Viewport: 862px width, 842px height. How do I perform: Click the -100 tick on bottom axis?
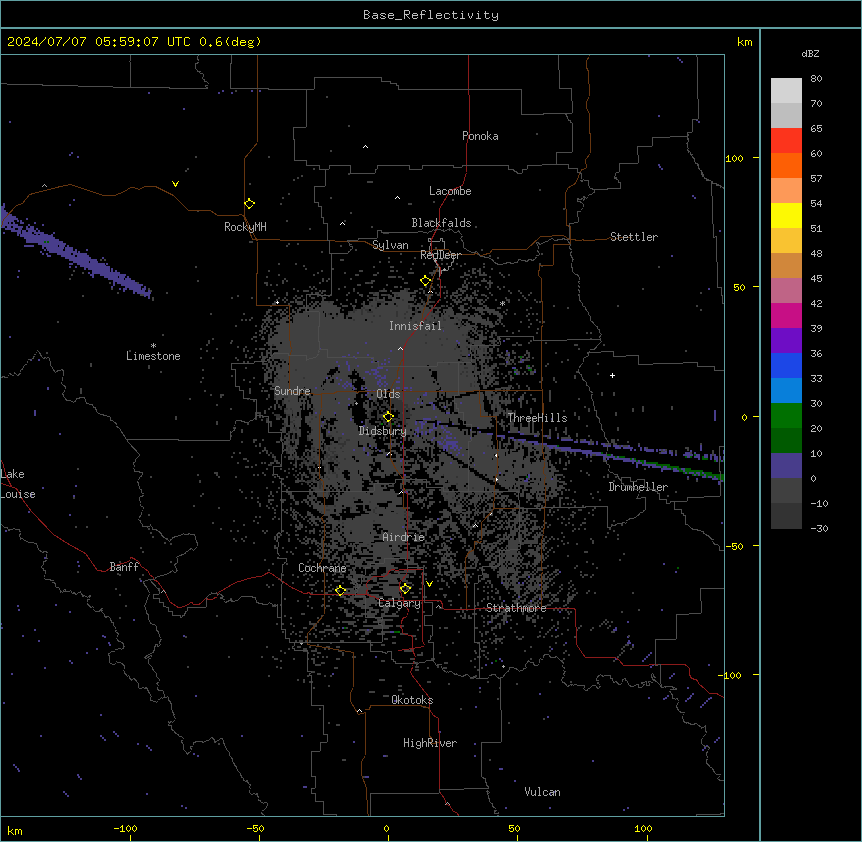pyautogui.click(x=125, y=828)
